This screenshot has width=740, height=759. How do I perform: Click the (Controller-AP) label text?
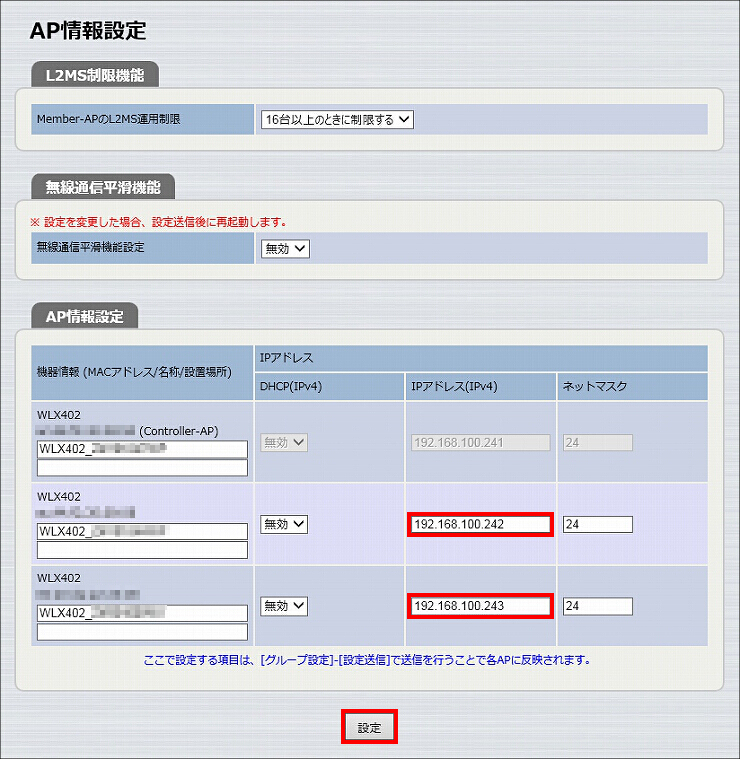pyautogui.click(x=179, y=431)
